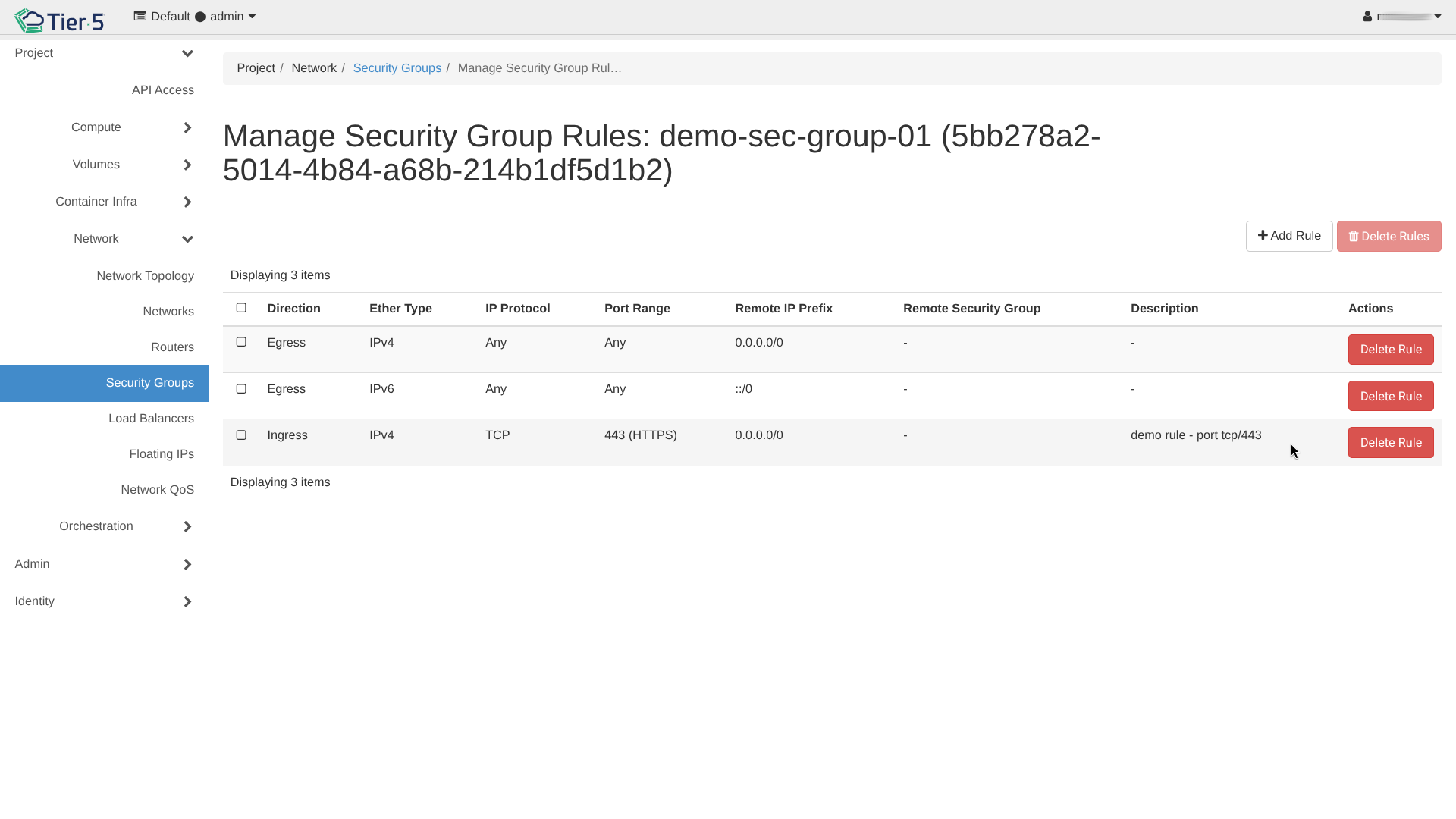The image size is (1456, 819).
Task: Click the plus icon on Add Rule
Action: point(1263,236)
